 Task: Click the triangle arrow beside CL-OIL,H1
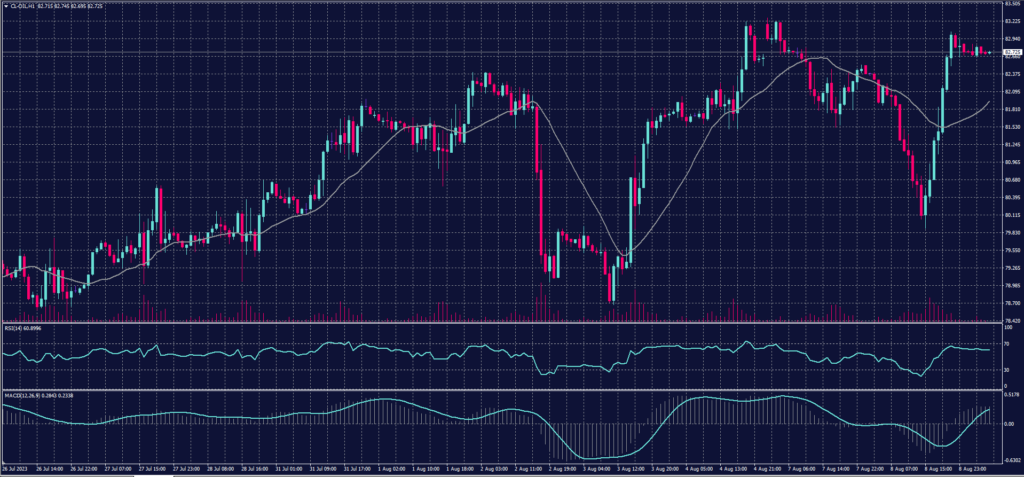(x=5, y=5)
